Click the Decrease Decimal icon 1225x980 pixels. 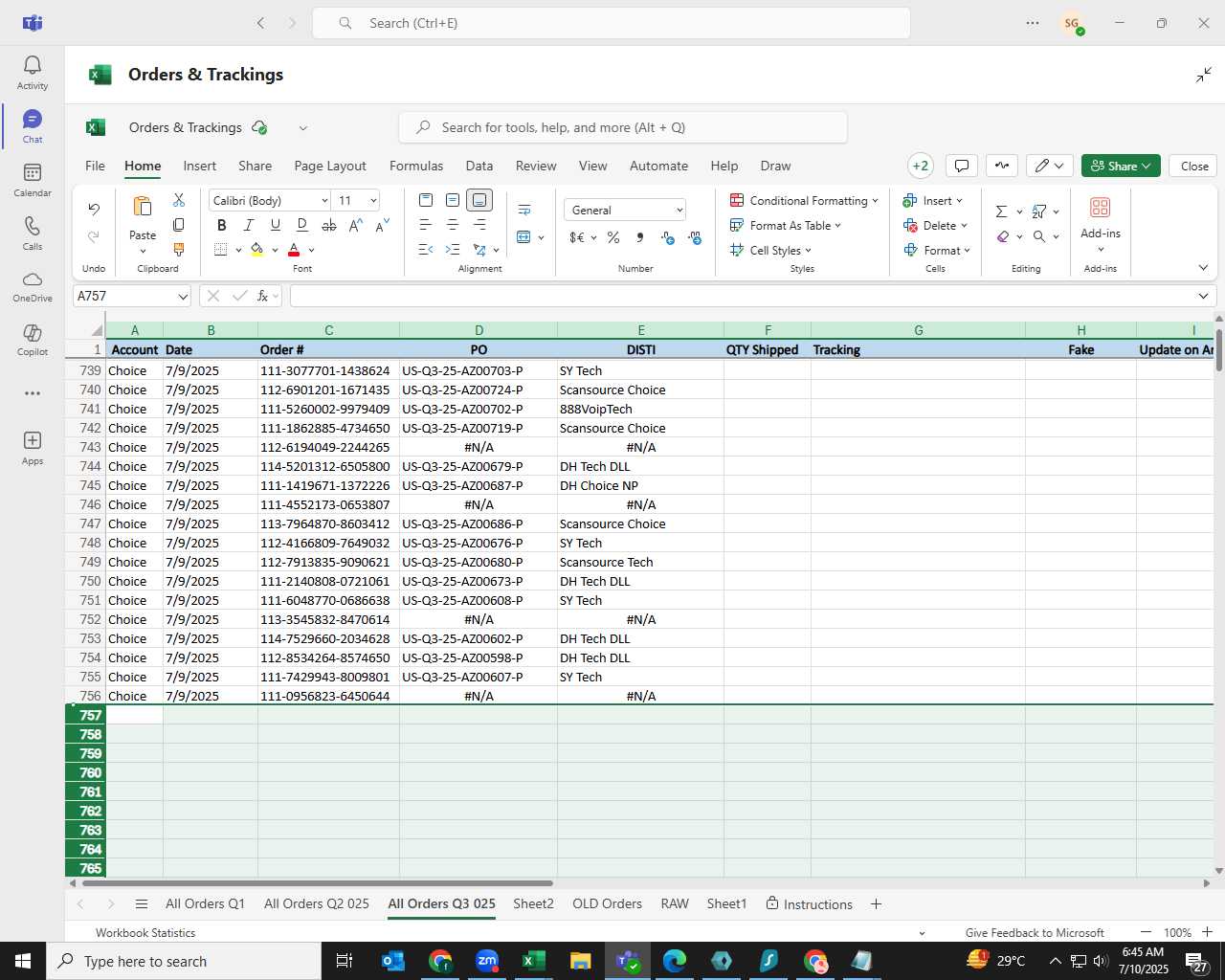tap(668, 237)
